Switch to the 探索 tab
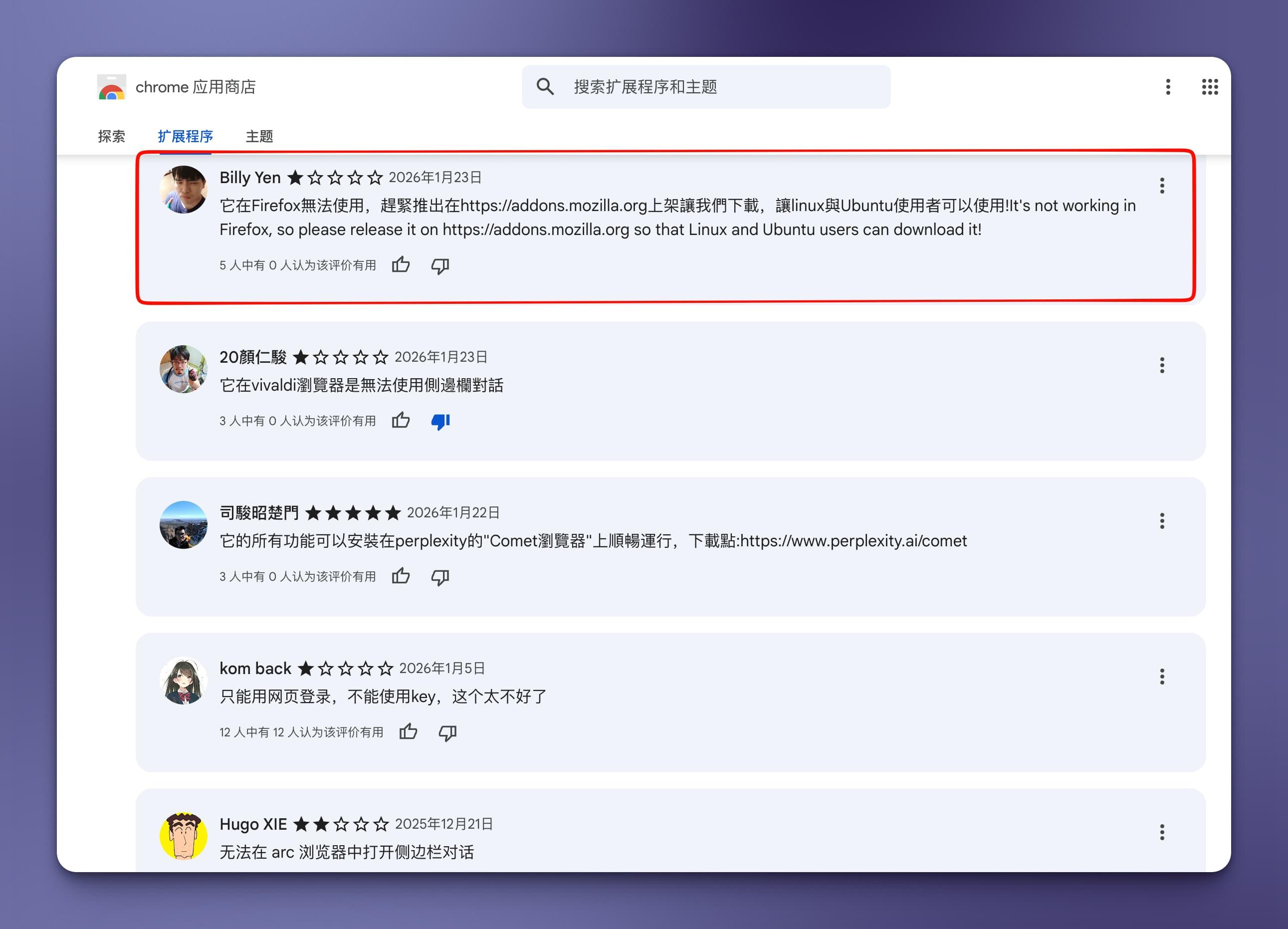 111,136
